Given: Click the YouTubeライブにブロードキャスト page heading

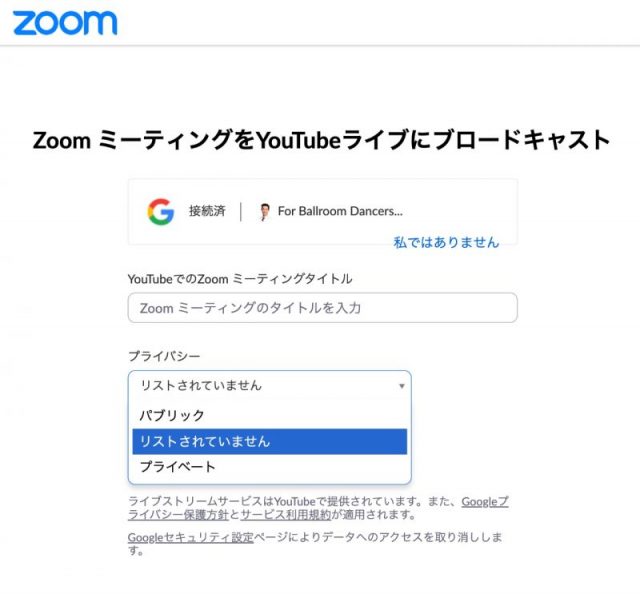Looking at the screenshot, I should (x=321, y=140).
